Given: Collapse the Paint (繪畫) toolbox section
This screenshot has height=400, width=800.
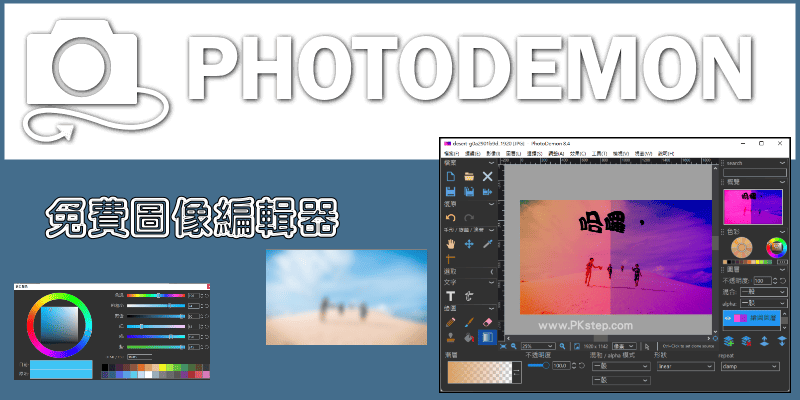Looking at the screenshot, I should tap(491, 309).
